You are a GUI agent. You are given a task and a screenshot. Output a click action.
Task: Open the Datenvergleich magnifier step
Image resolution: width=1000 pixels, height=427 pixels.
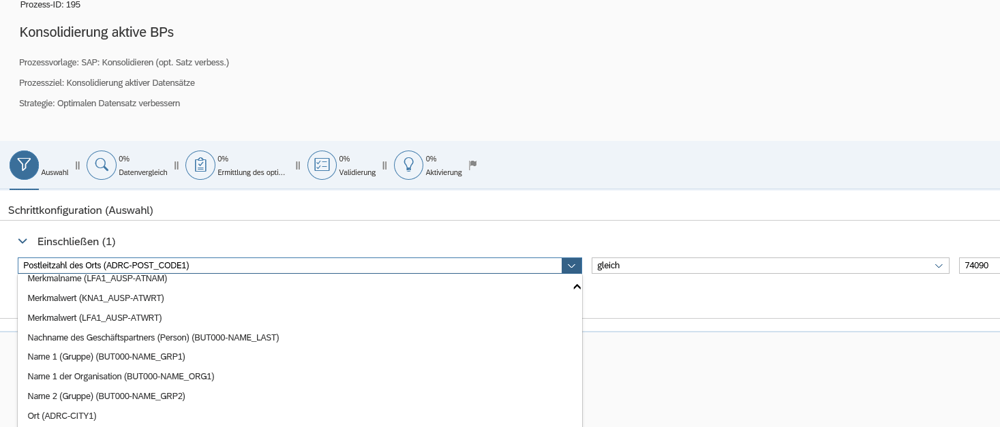[x=101, y=165]
